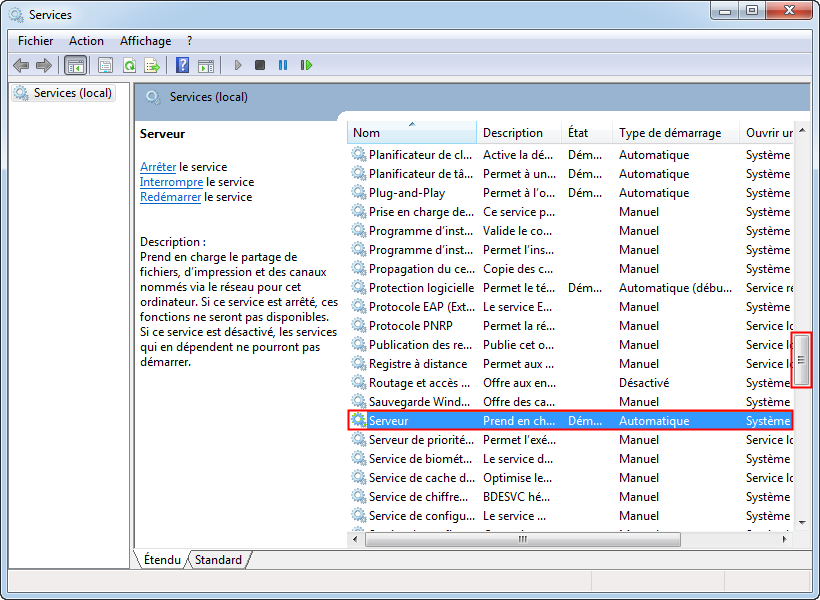Open Properties via the toolbar icon
820x600 pixels.
pos(105,65)
